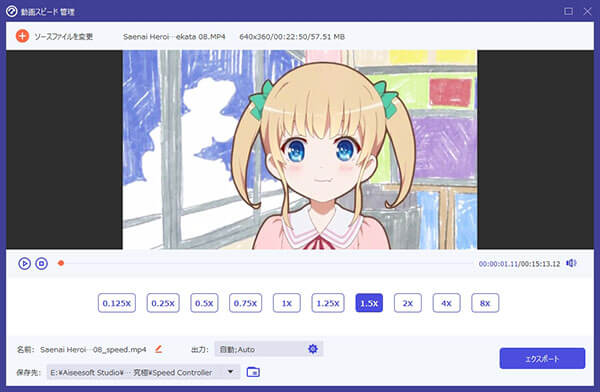Image resolution: width=600 pixels, height=392 pixels.
Task: Expand the save destination dropdown
Action: click(231, 372)
